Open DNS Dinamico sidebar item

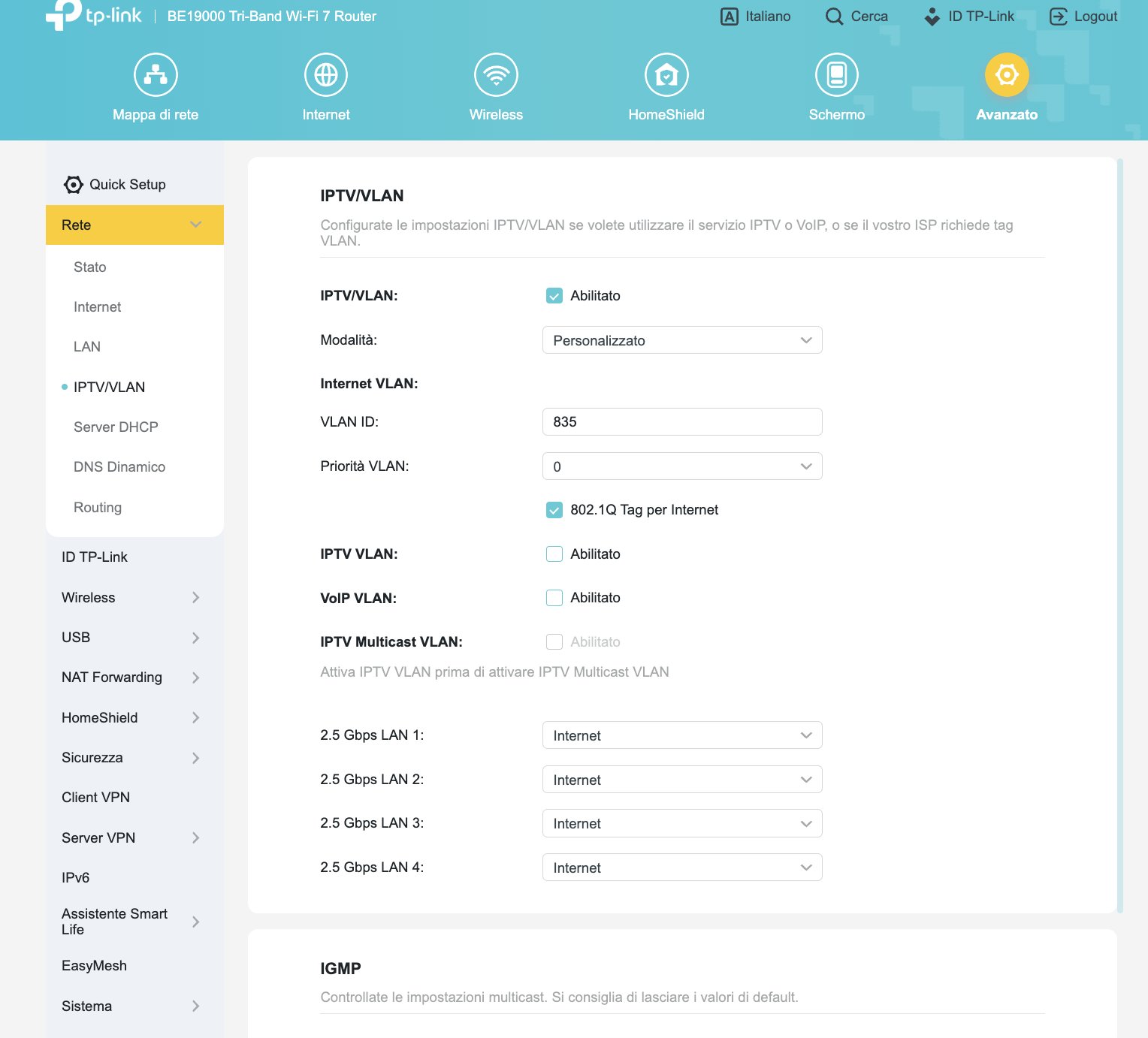(119, 466)
